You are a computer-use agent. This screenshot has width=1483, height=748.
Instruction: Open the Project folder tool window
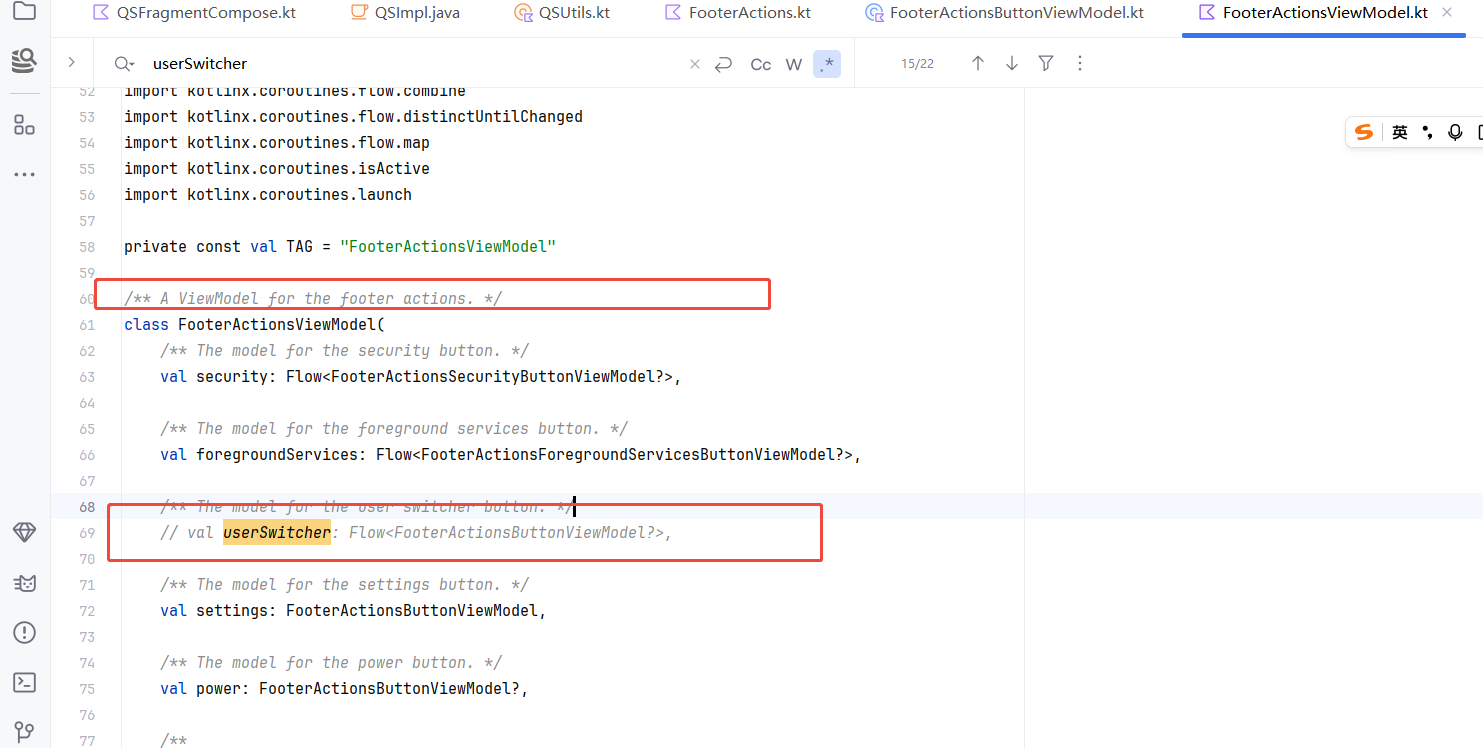click(24, 13)
